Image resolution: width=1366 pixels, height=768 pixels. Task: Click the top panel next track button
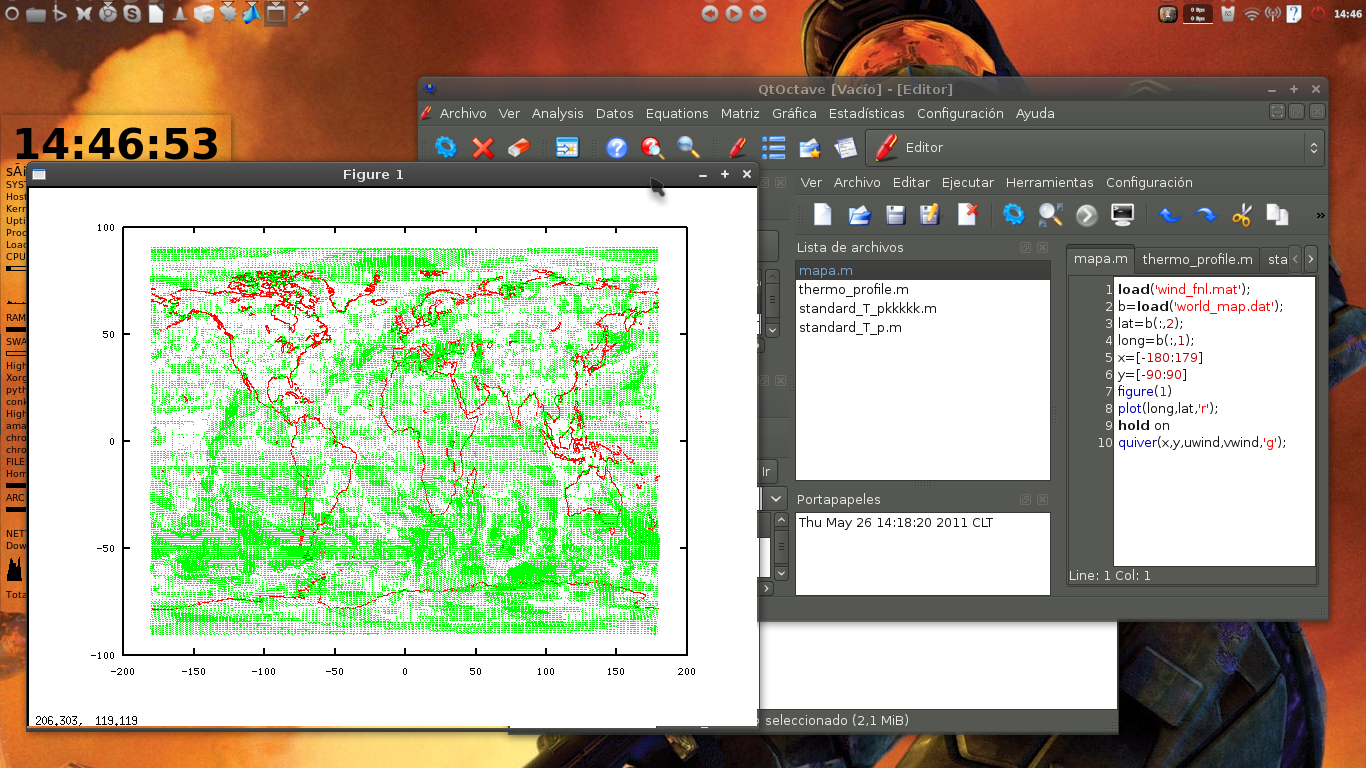click(758, 13)
